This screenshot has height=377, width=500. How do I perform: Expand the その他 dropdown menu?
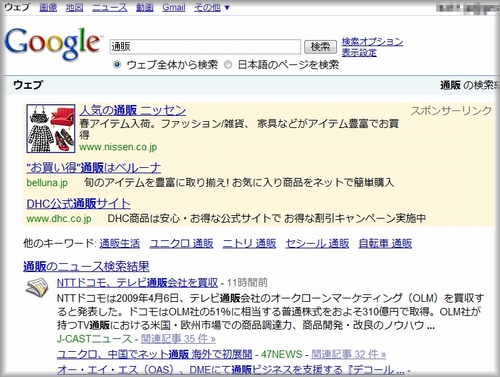pyautogui.click(x=212, y=7)
